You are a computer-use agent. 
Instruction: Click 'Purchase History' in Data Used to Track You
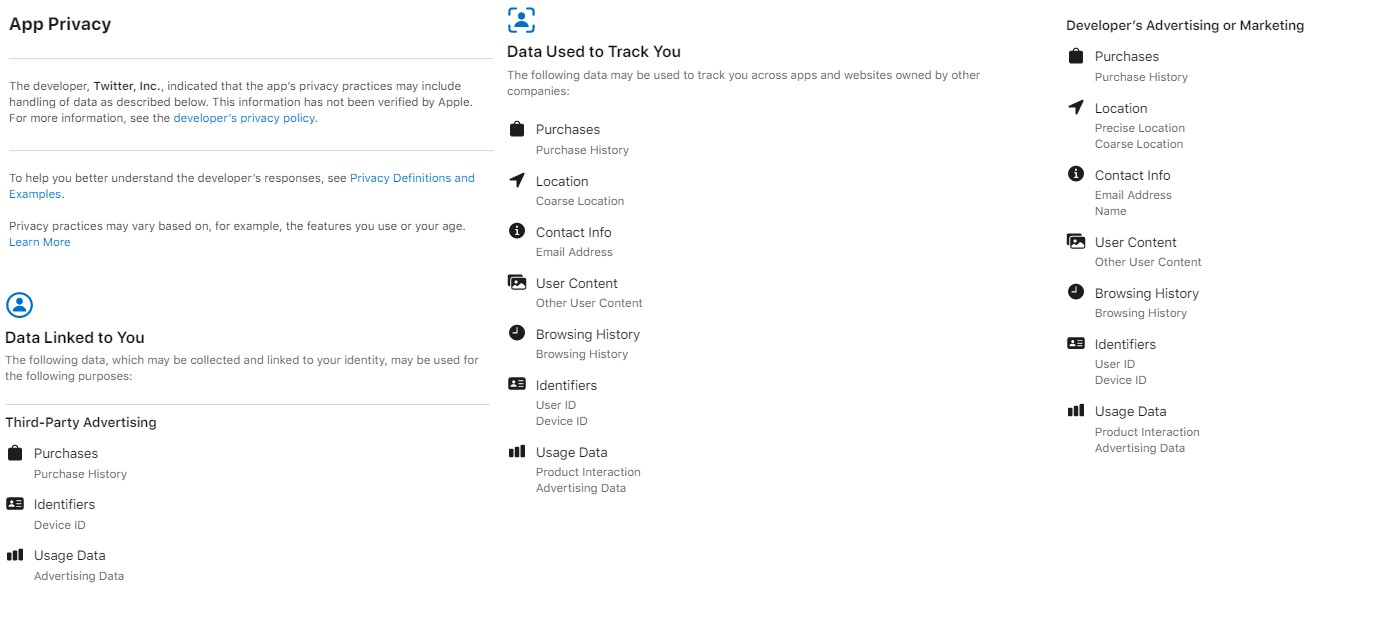click(x=583, y=150)
